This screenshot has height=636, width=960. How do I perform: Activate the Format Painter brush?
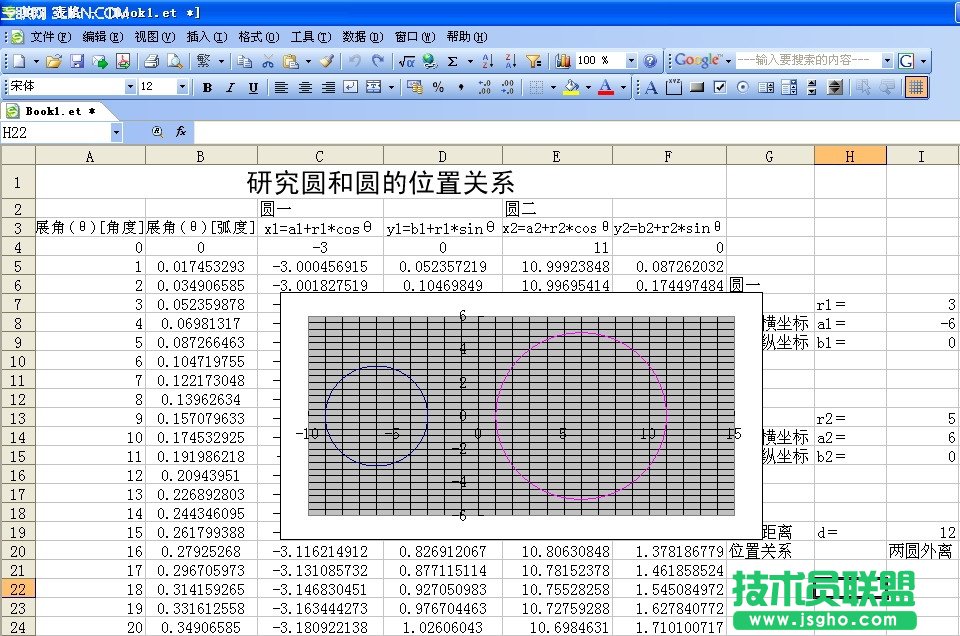coord(328,60)
